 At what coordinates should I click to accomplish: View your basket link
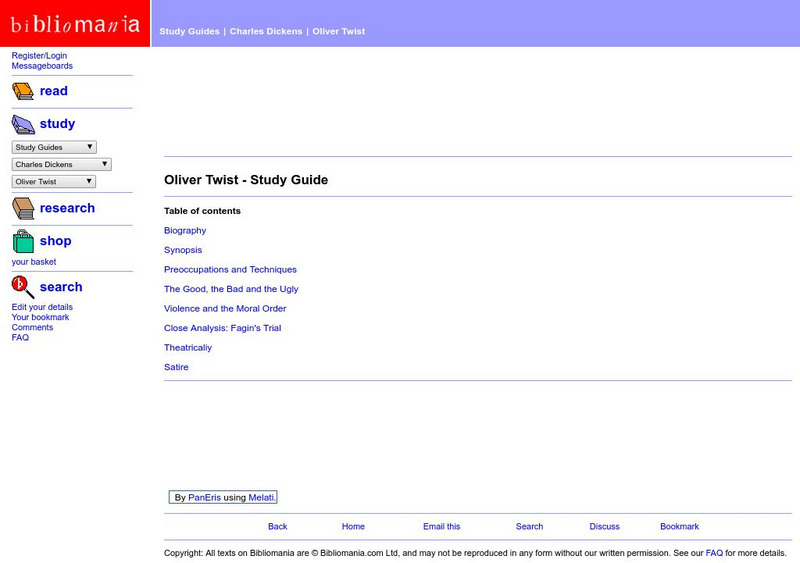tap(34, 262)
